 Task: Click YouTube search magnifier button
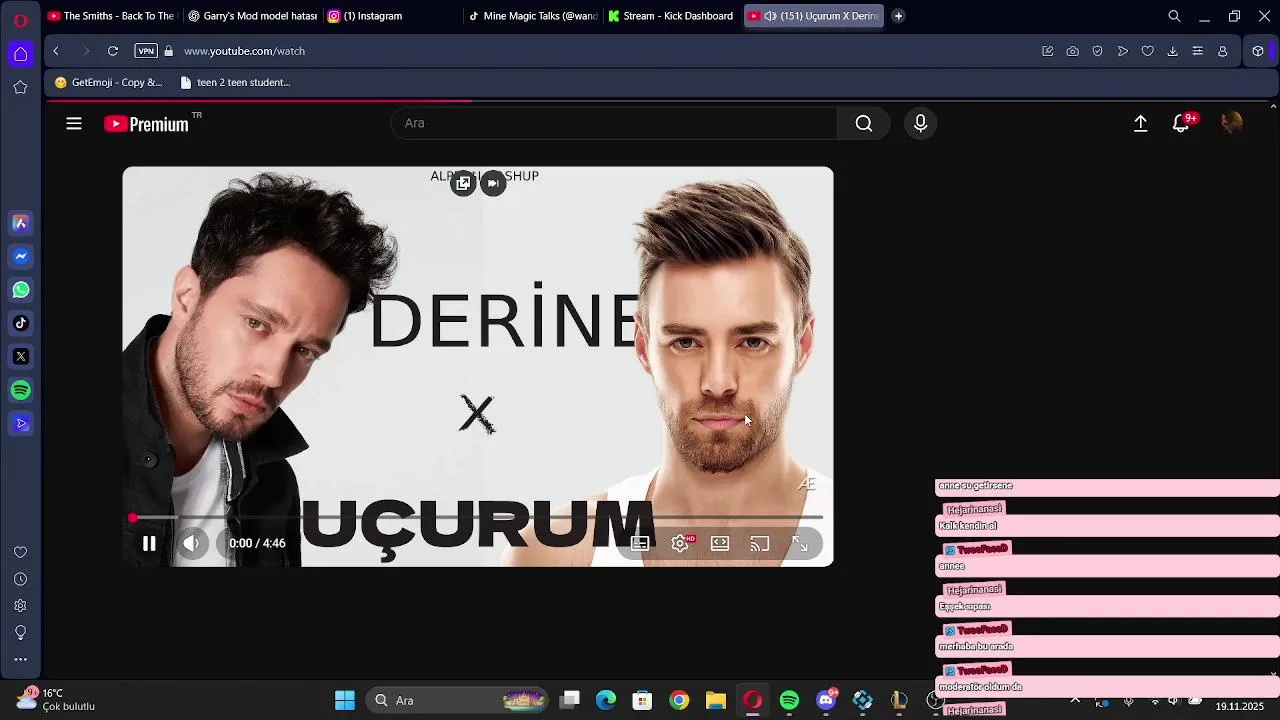point(864,123)
